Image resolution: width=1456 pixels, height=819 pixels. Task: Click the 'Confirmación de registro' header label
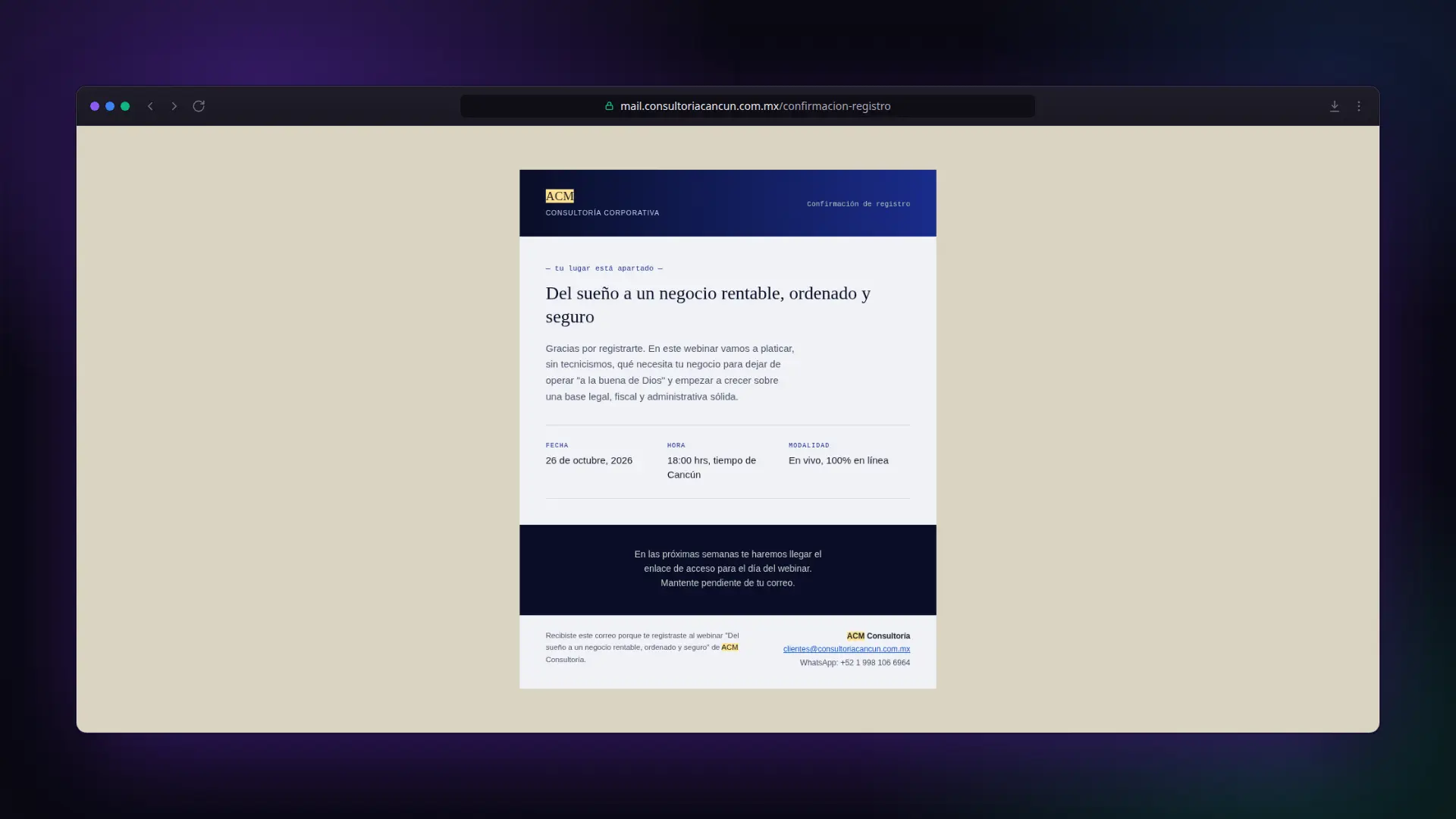tap(858, 204)
